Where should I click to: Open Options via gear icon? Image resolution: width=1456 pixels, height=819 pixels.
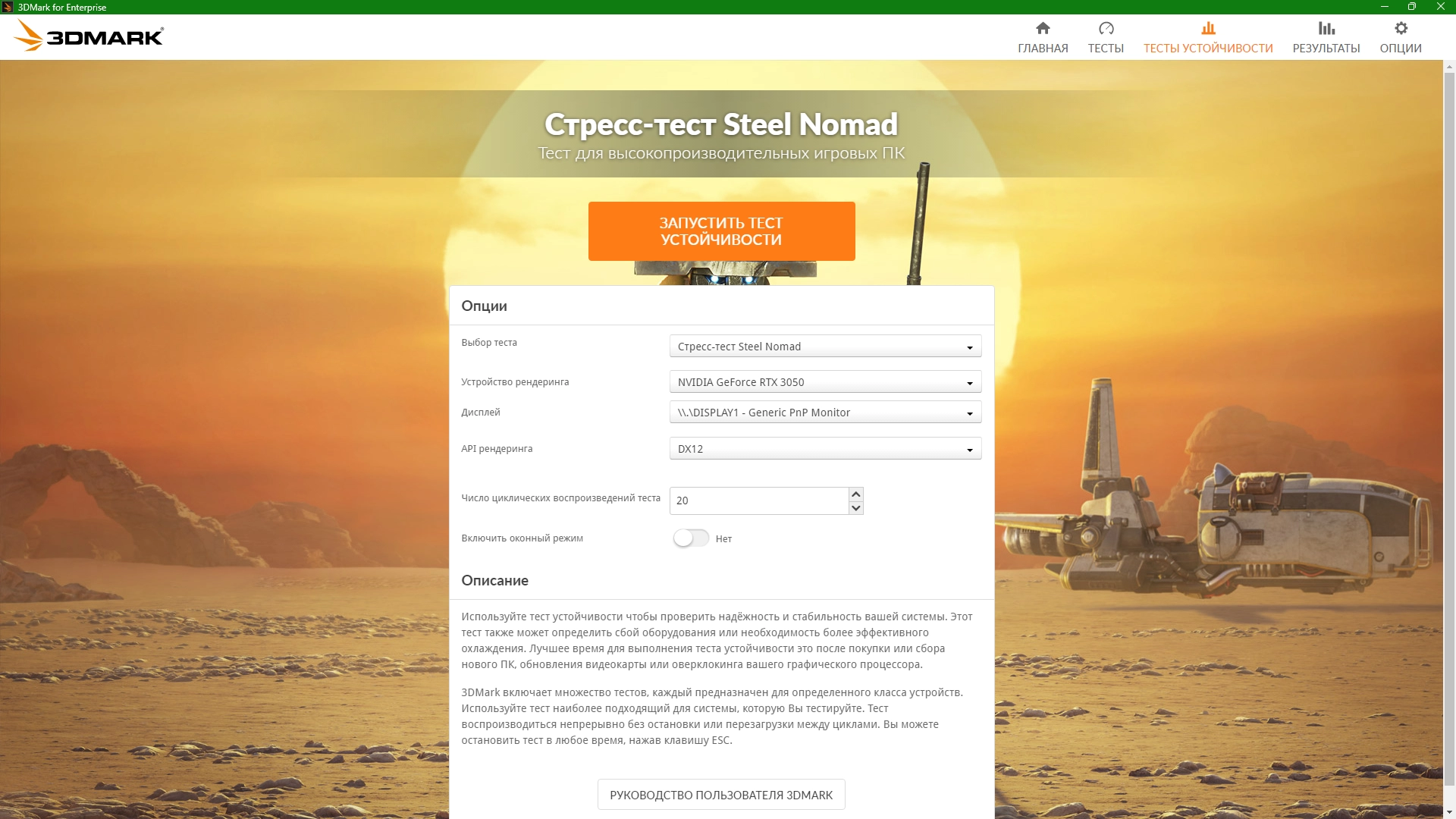(1401, 28)
